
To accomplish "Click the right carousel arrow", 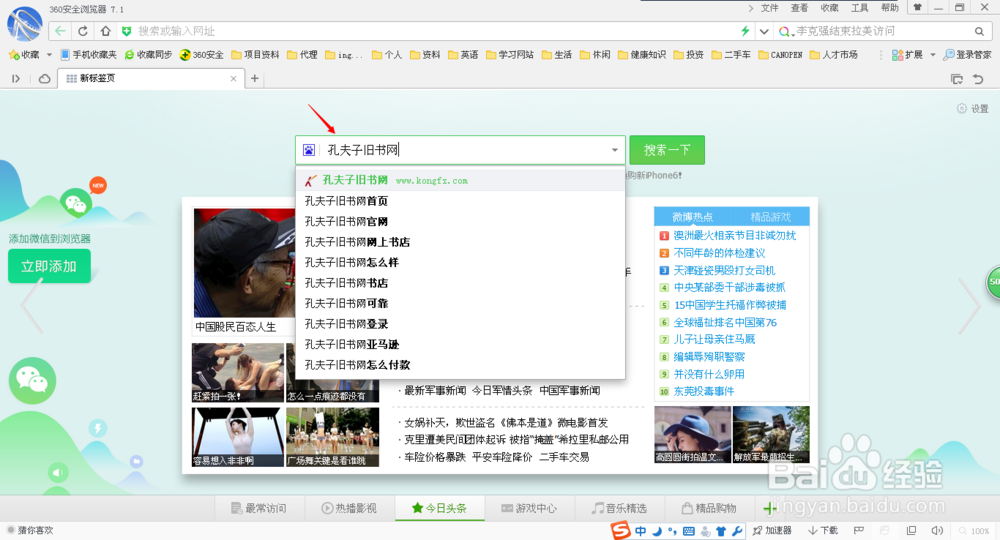I will [x=969, y=307].
